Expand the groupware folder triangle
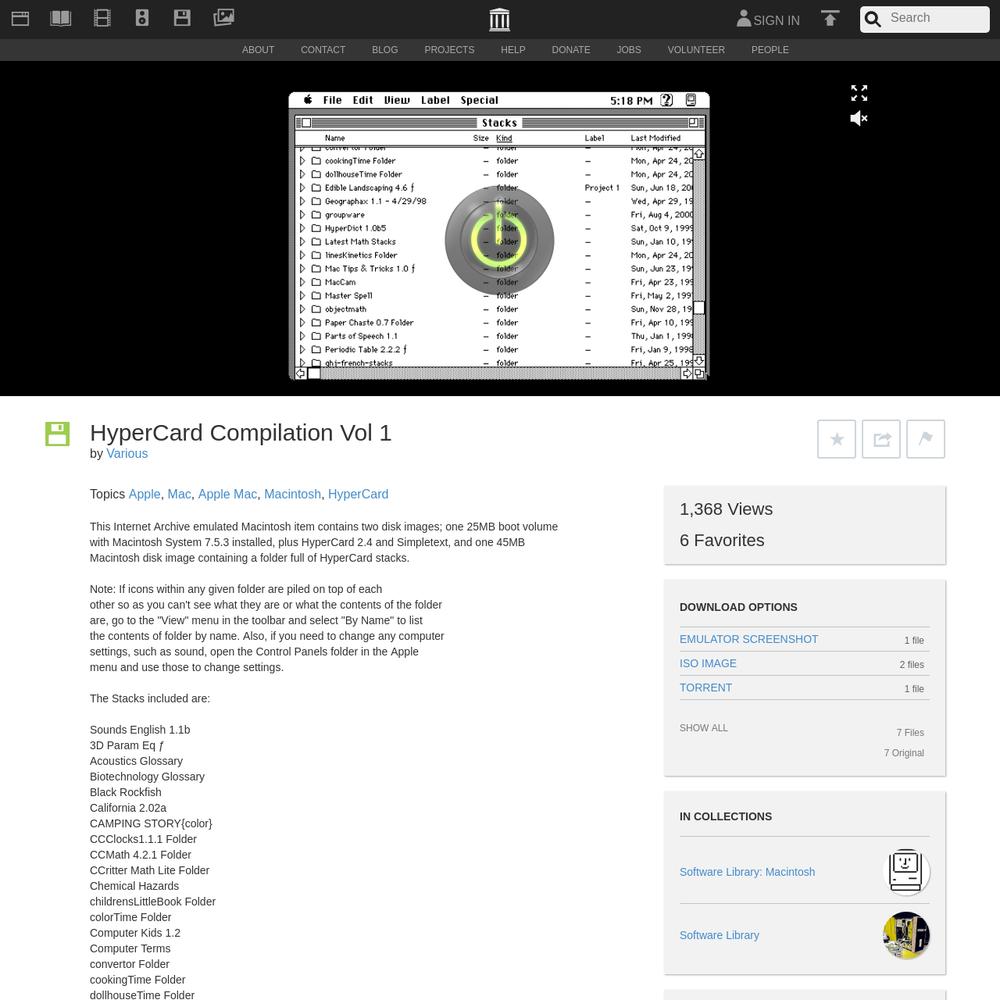 coord(302,215)
